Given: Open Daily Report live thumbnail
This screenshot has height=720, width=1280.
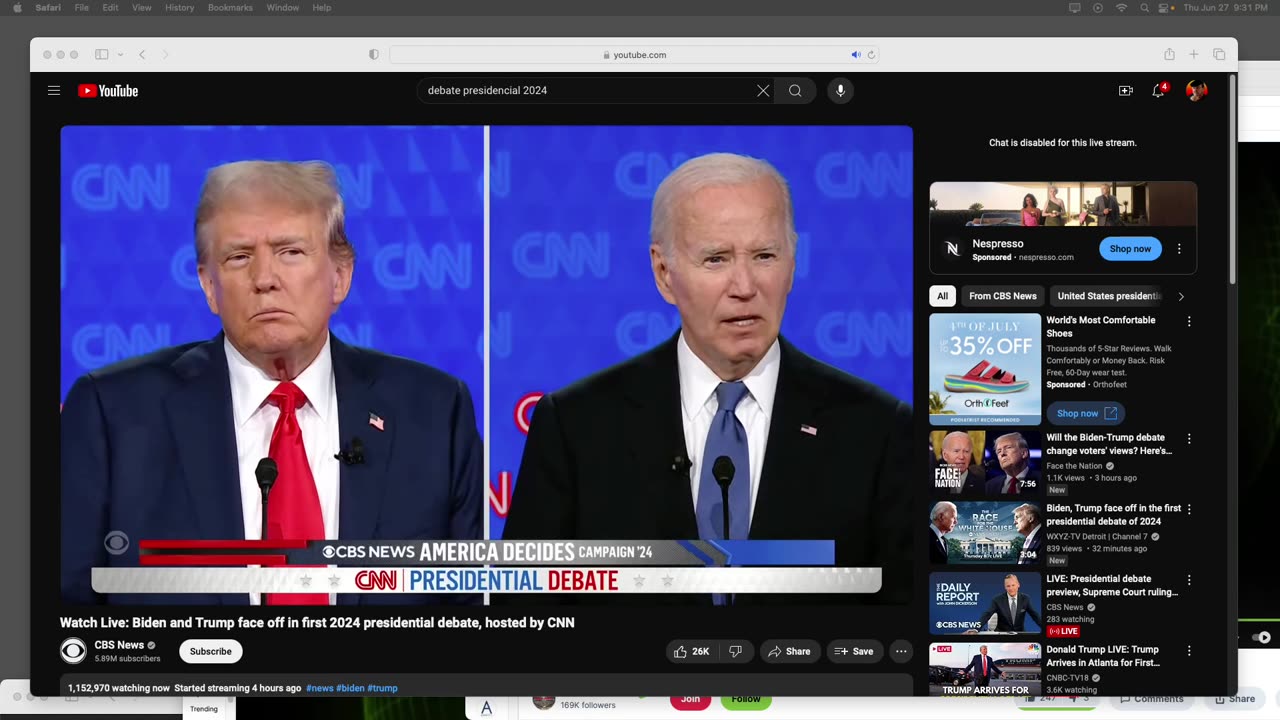Looking at the screenshot, I should pyautogui.click(x=985, y=603).
